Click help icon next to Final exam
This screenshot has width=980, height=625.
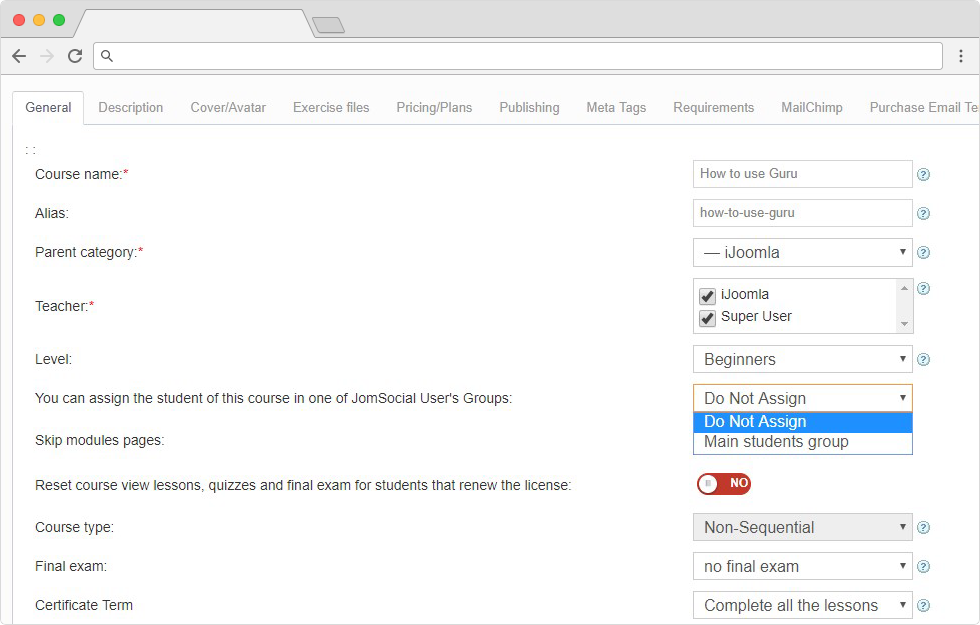pyautogui.click(x=923, y=567)
